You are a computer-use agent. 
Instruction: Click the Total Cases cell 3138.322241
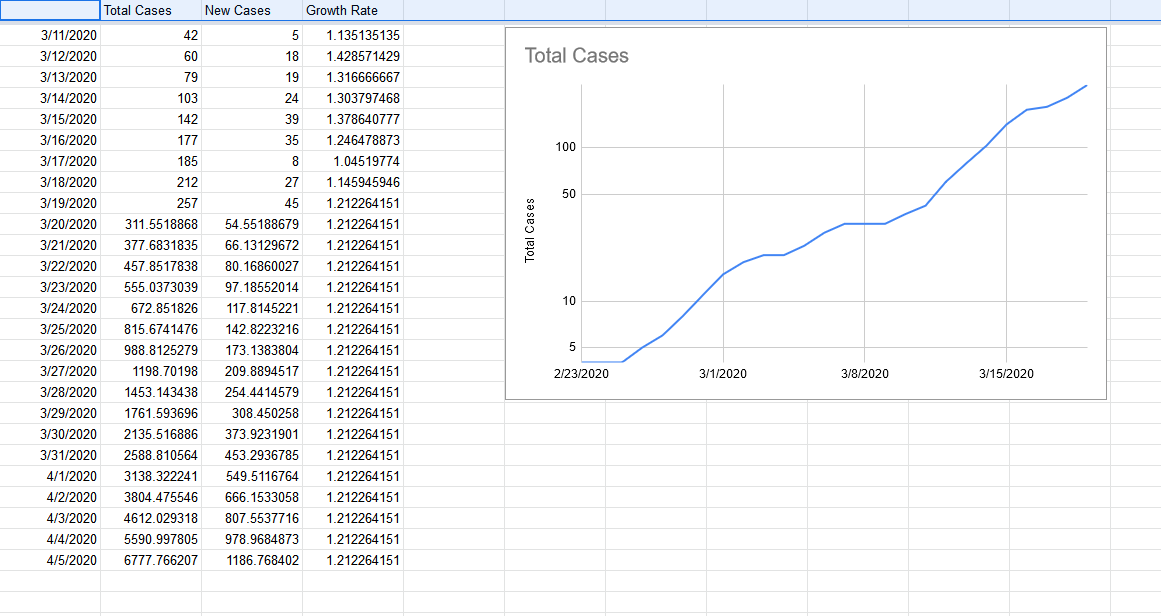click(151, 476)
